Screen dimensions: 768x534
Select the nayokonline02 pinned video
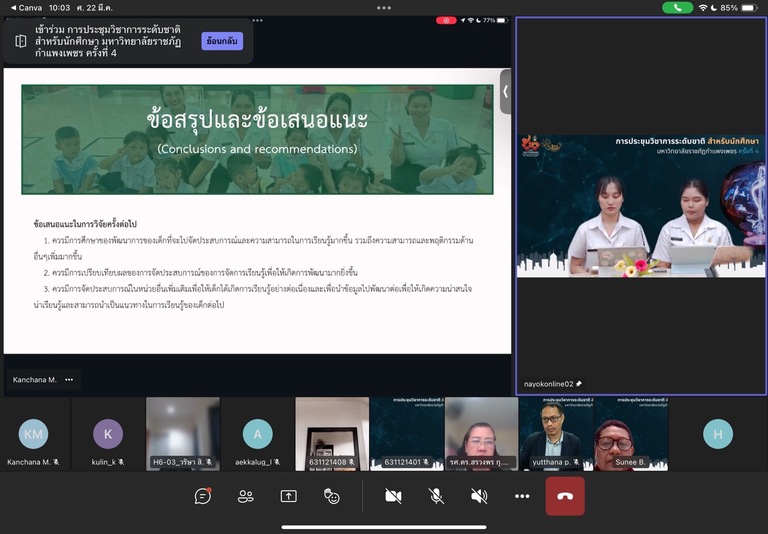click(641, 206)
